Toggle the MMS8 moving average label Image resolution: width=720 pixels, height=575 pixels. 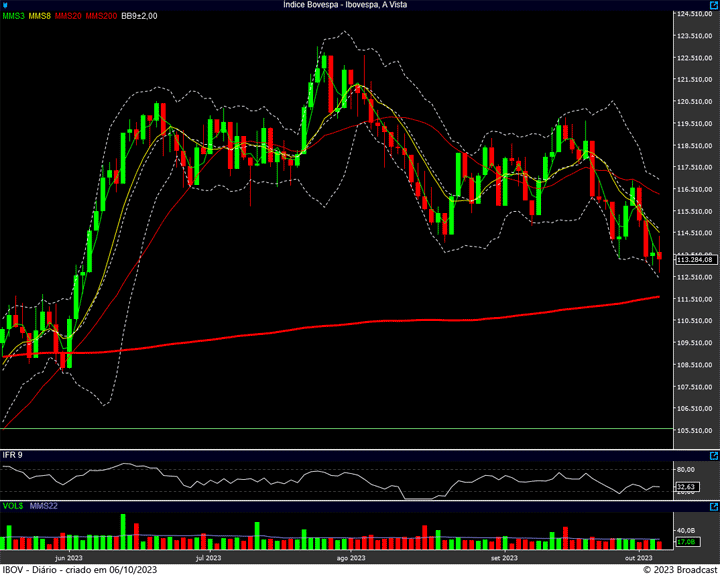click(40, 17)
